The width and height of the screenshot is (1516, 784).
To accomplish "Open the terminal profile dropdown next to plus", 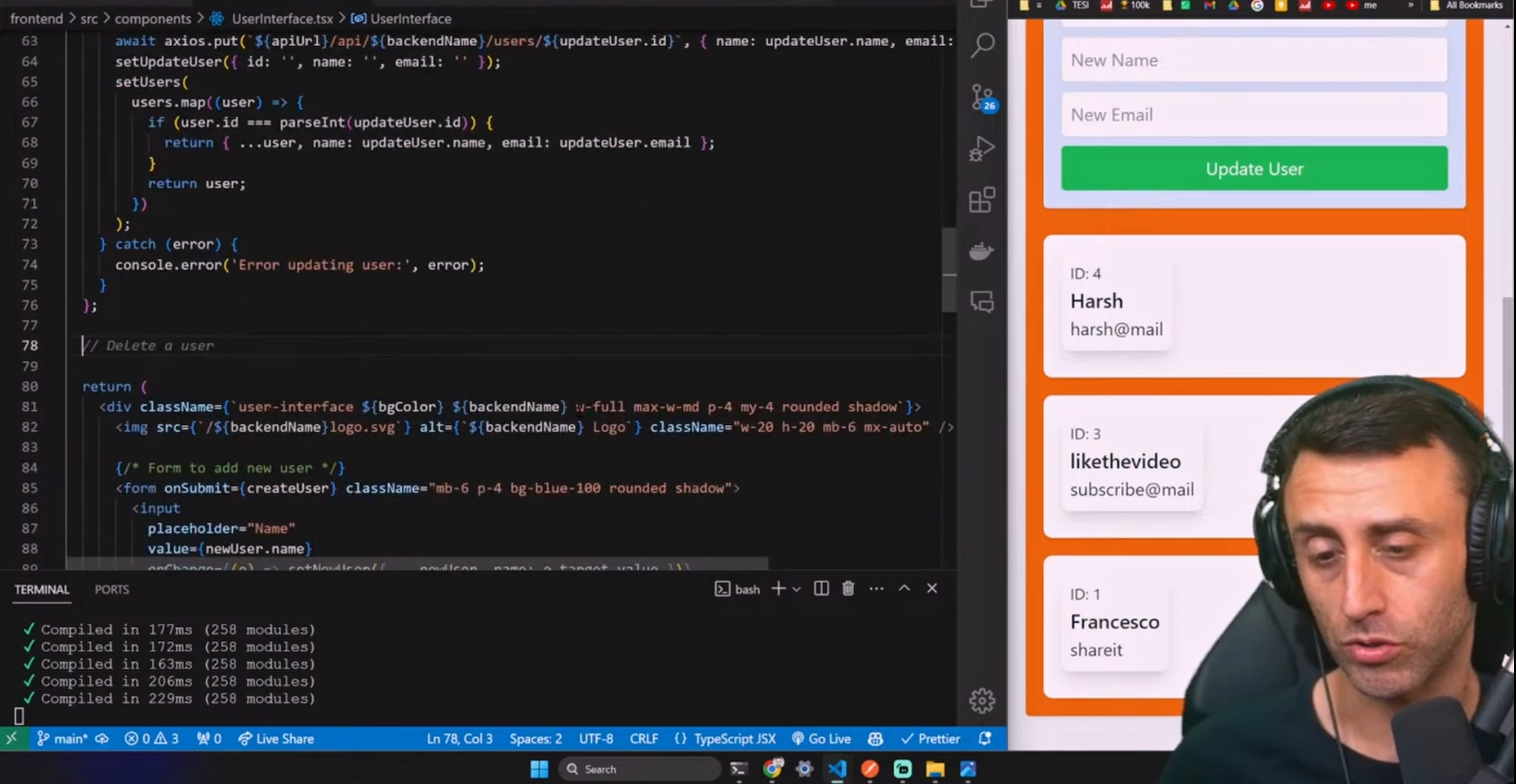I will point(797,589).
